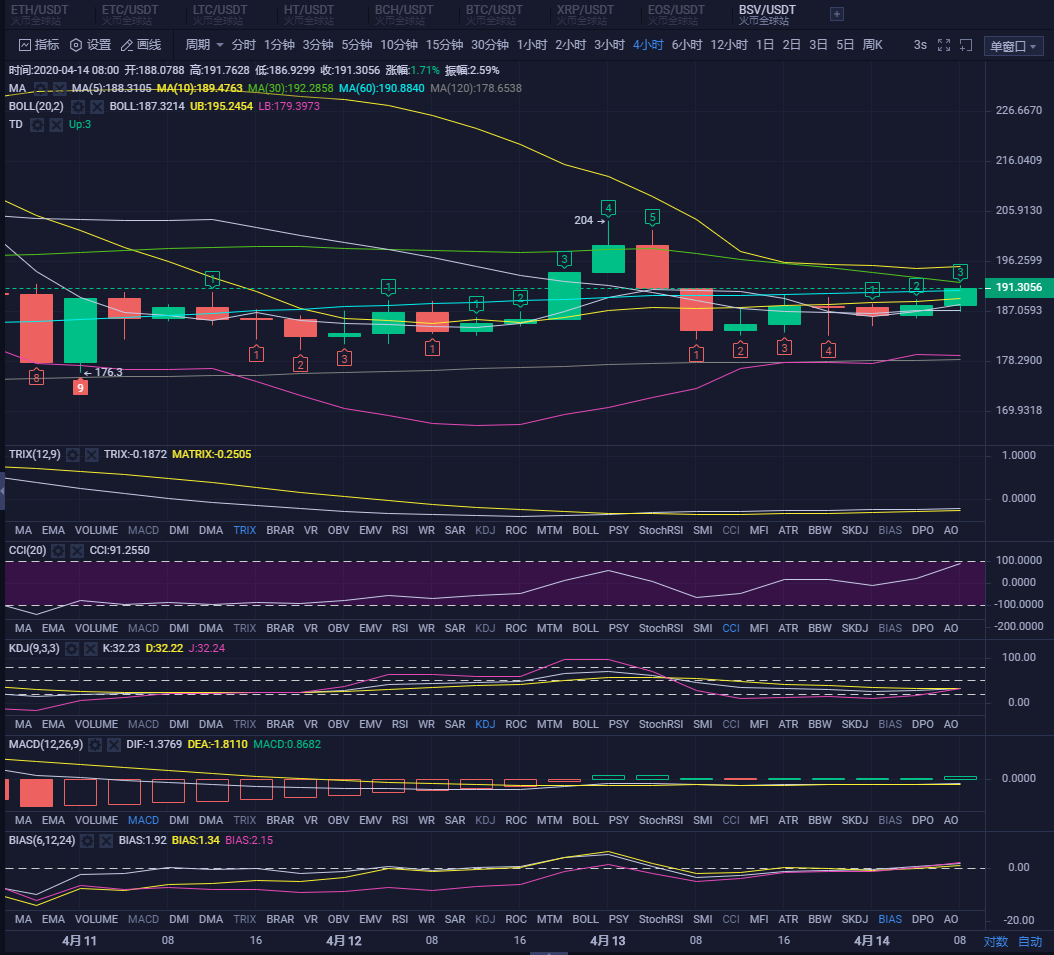Open TD indicator settings gear
The image size is (1054, 955).
pos(37,124)
